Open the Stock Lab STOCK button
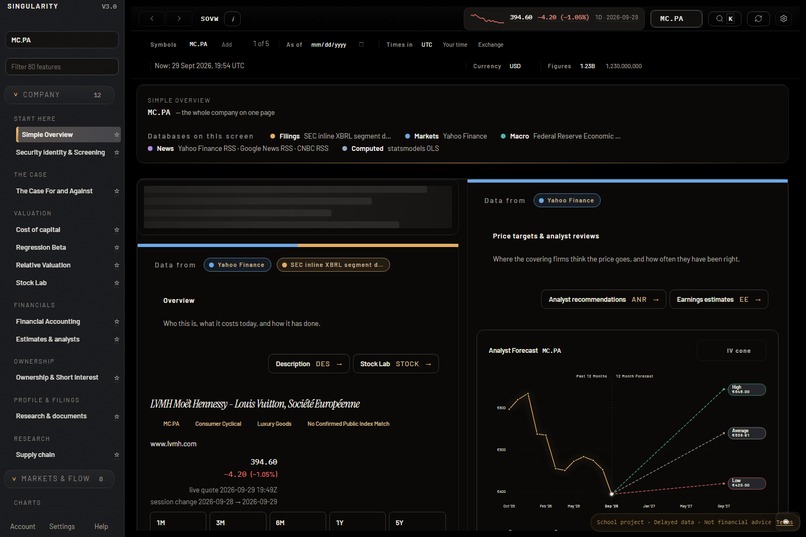 click(396, 364)
